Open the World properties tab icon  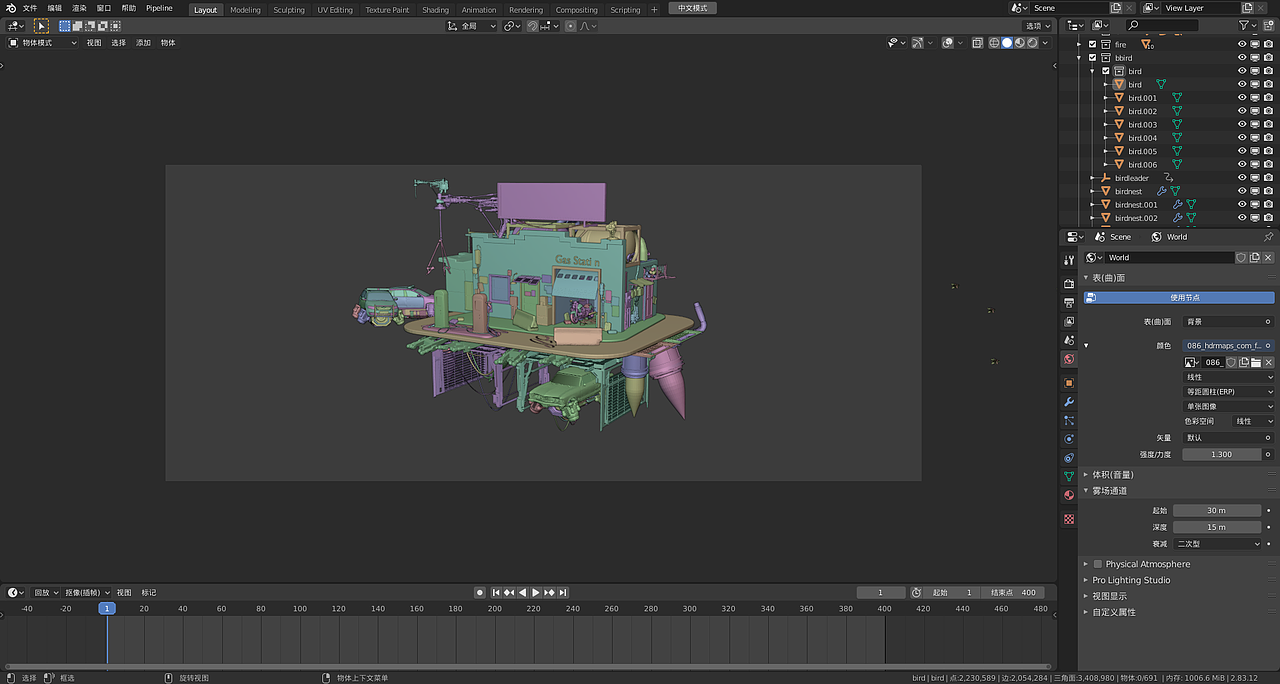1069,359
